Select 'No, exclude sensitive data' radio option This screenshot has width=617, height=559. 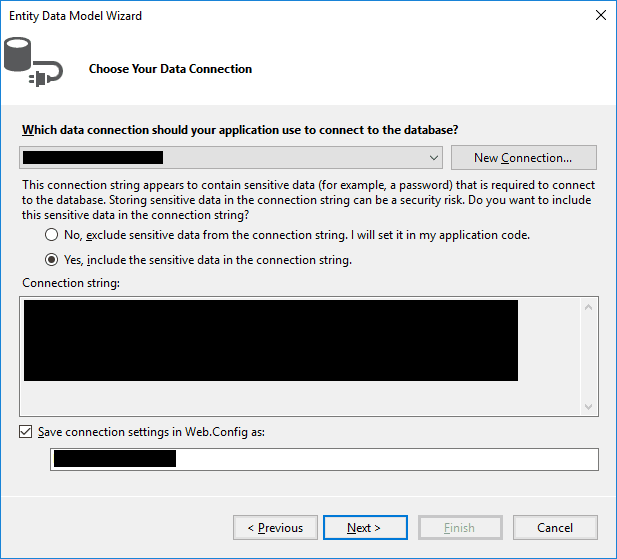coord(52,235)
